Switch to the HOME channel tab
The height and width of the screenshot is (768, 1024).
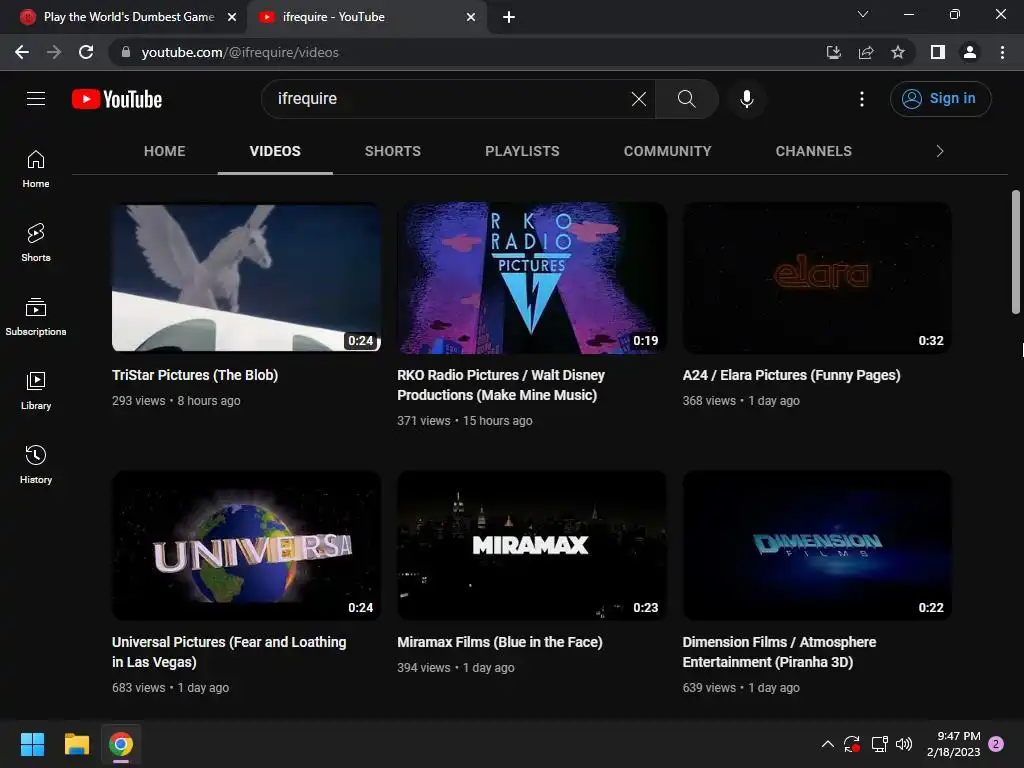165,151
